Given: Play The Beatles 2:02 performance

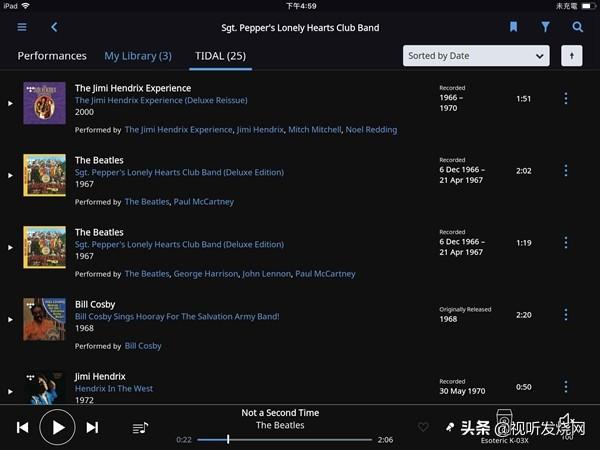Looking at the screenshot, I should [10, 175].
